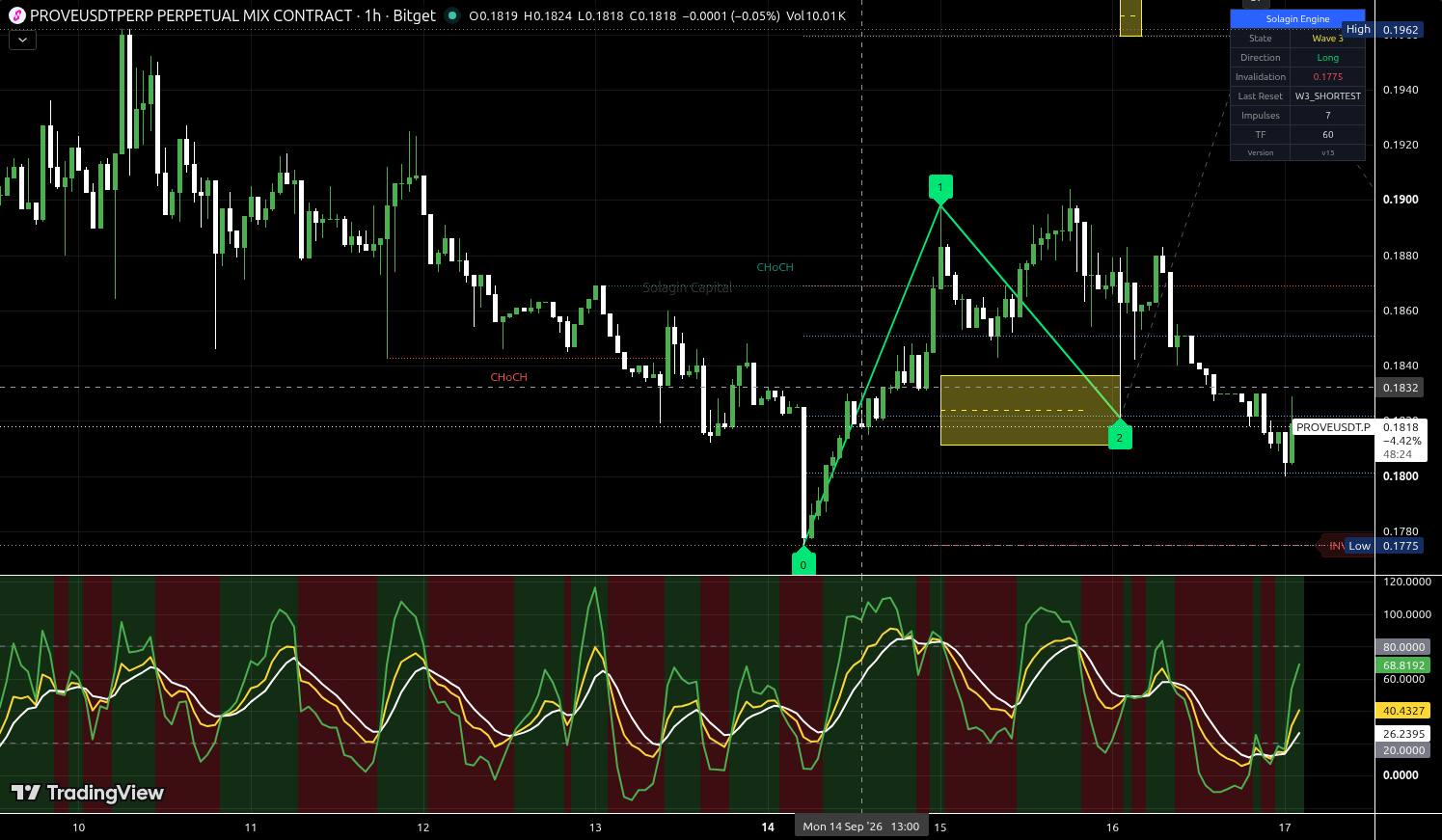Click the 0.1832 crosshair price label

coord(1401,388)
